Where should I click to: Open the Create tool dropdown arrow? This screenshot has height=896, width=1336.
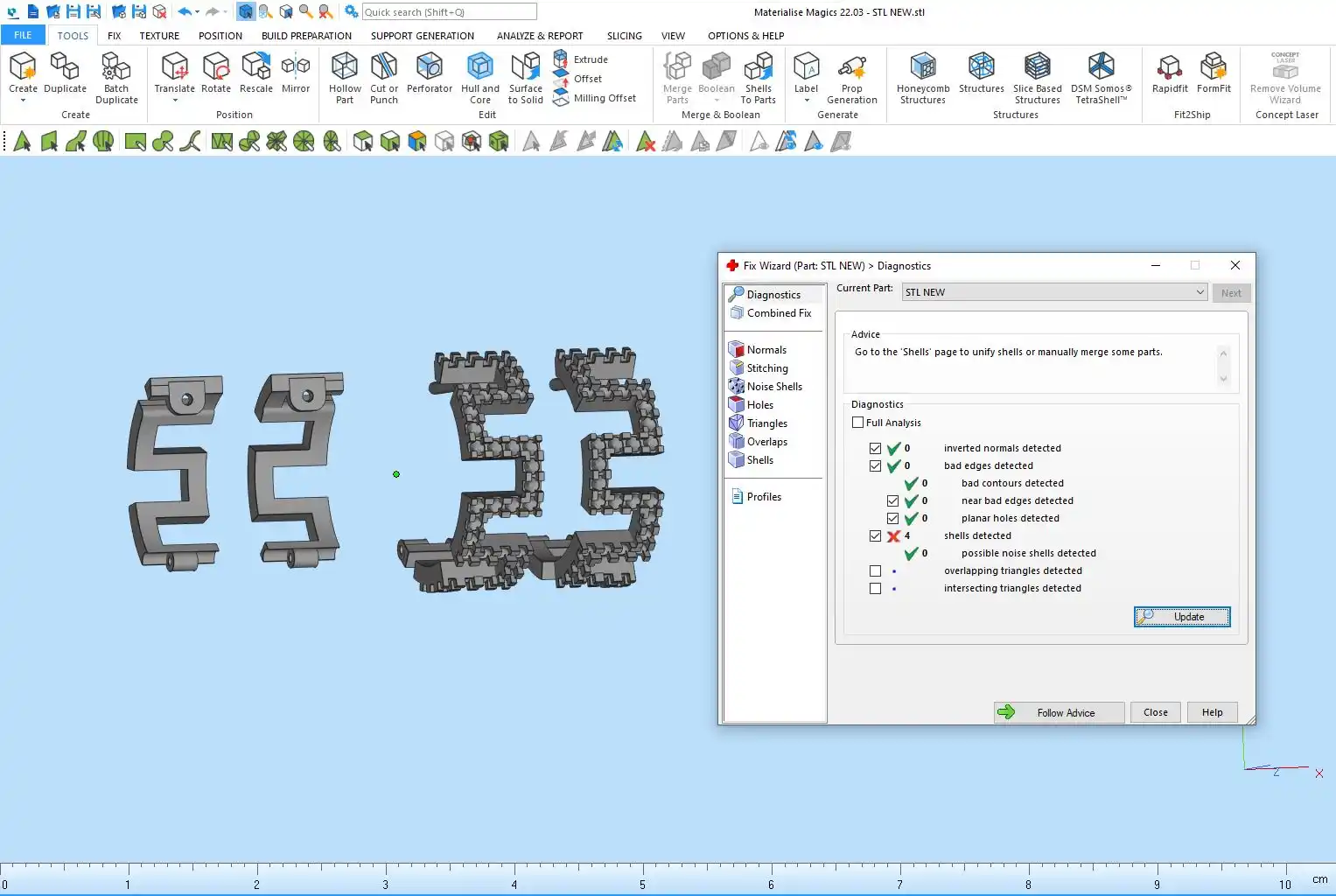click(23, 101)
